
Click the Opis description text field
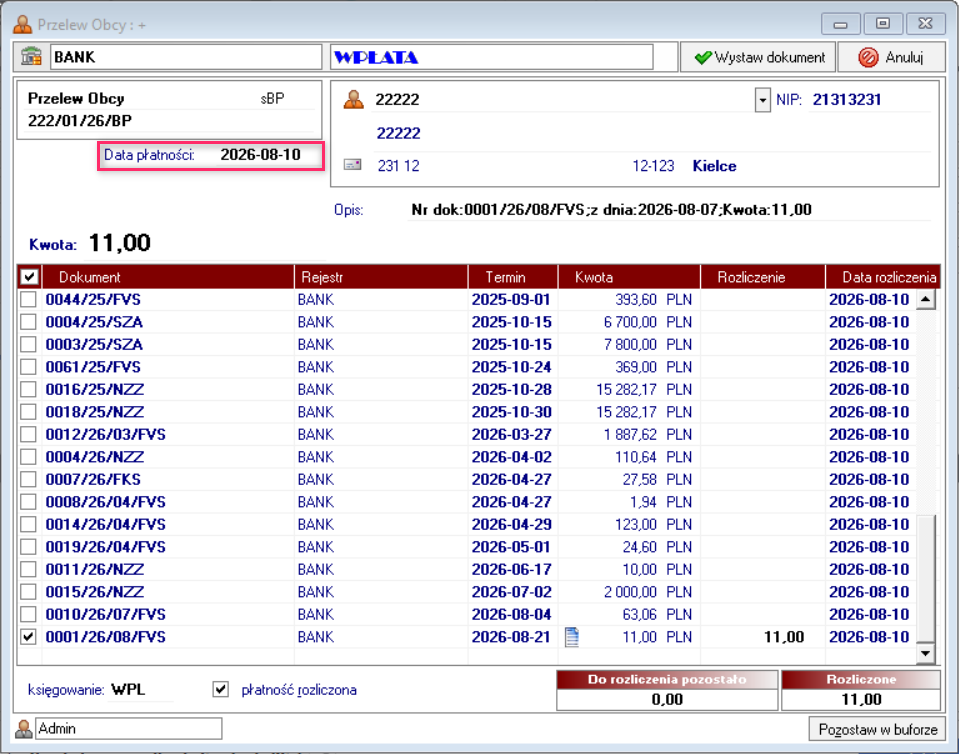(670, 210)
